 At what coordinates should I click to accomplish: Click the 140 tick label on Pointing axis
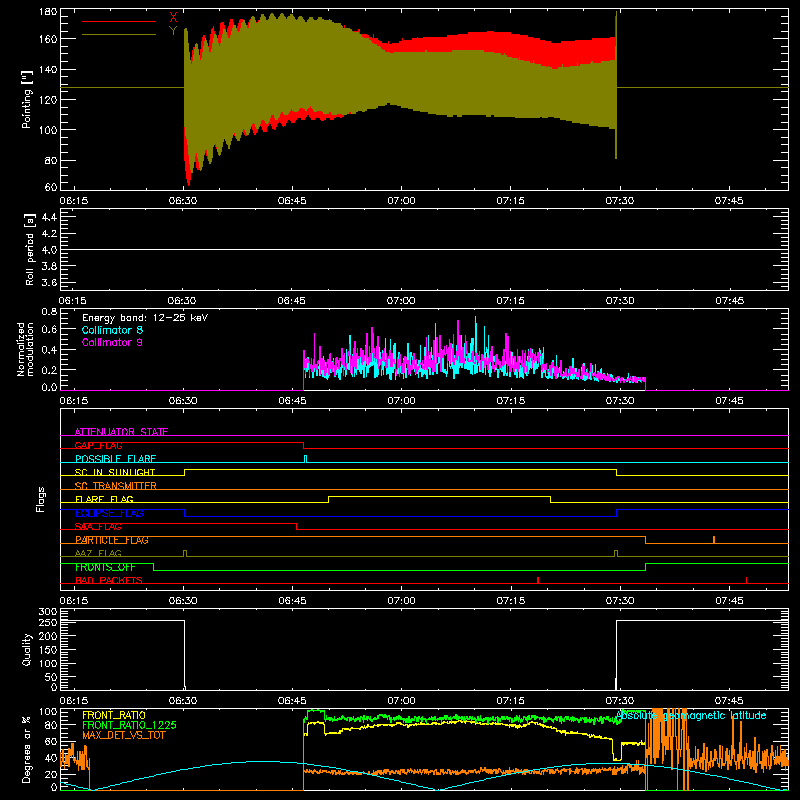(x=48, y=69)
